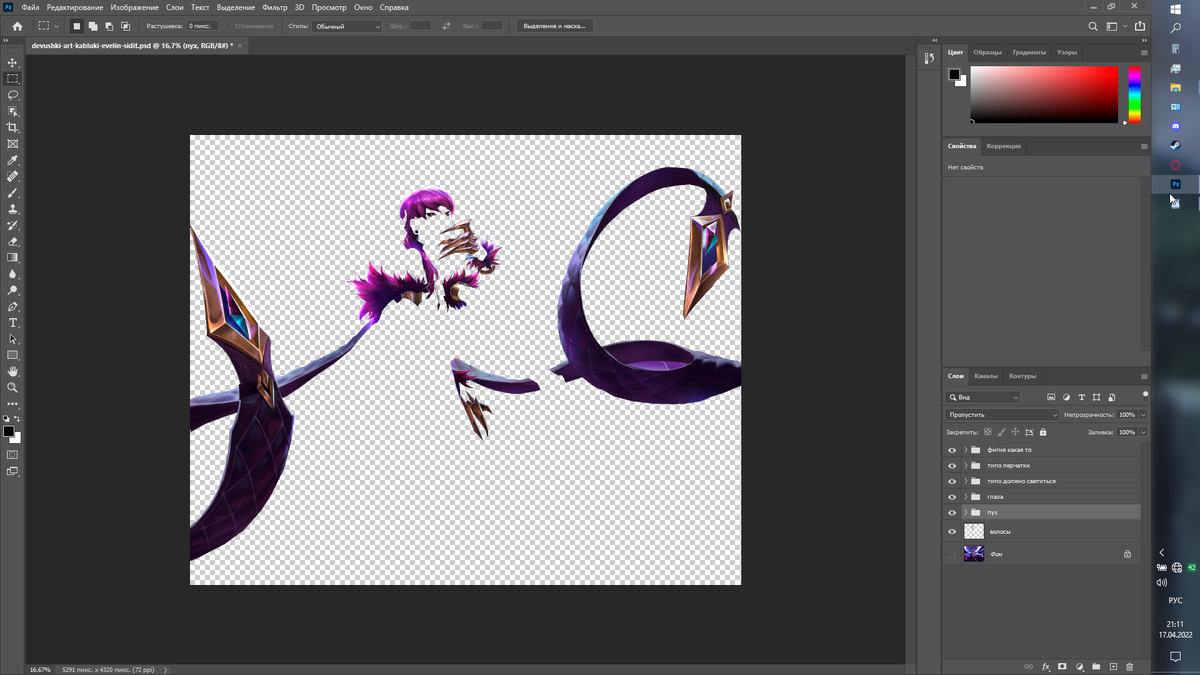1200x675 pixels.
Task: Select the 'волосы' layer thumbnail
Action: pyautogui.click(x=974, y=532)
